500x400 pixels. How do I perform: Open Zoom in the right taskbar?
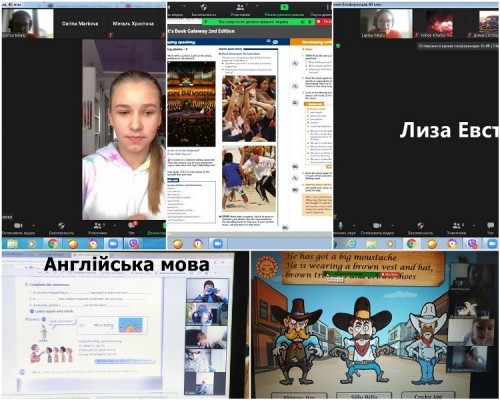pos(492,244)
